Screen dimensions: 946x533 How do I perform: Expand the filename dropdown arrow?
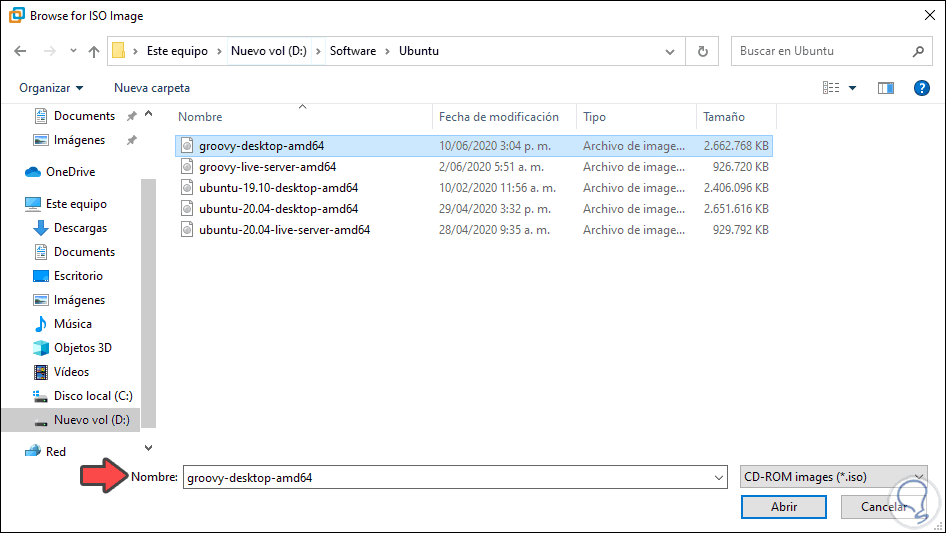[719, 477]
